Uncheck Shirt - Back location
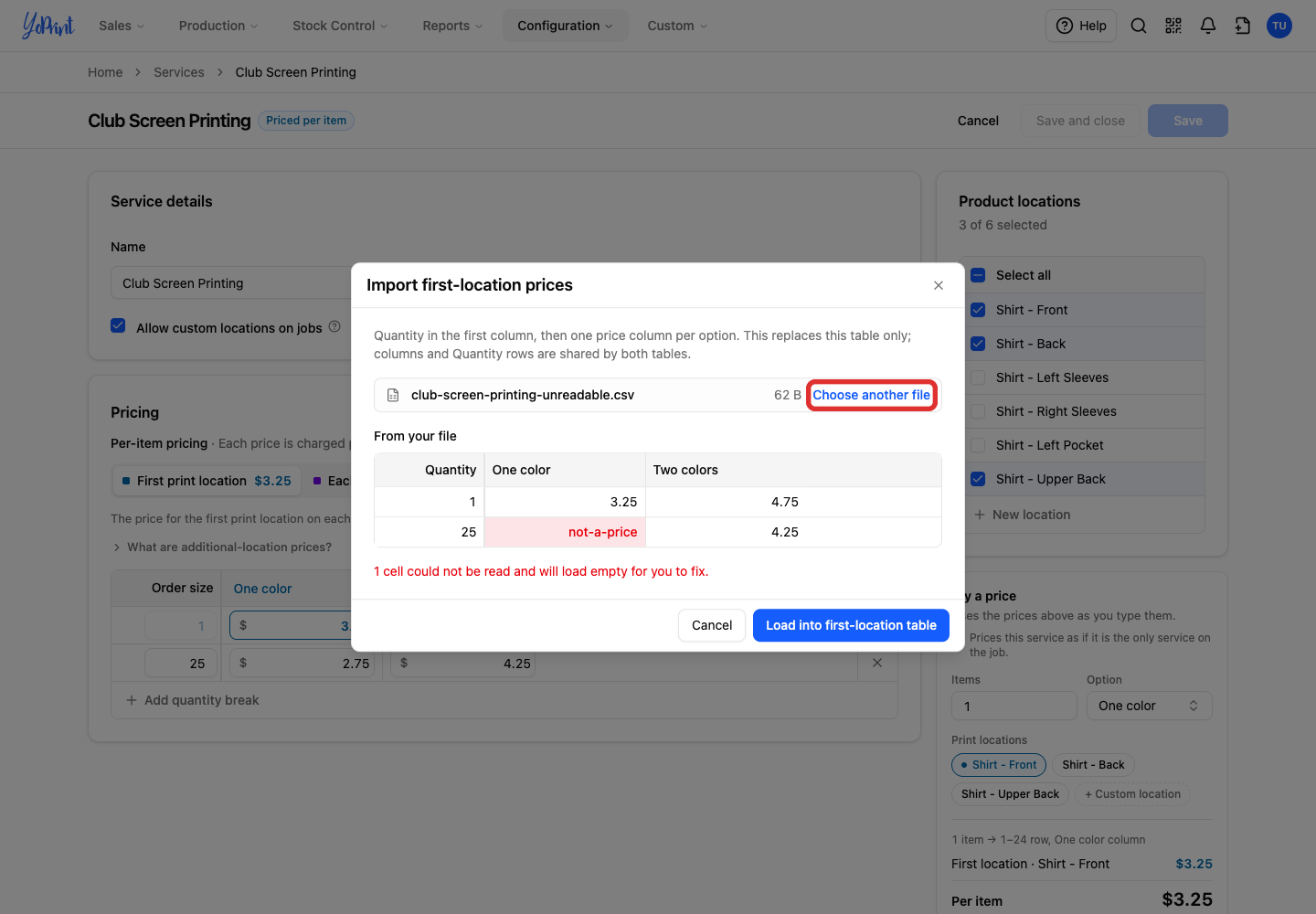The image size is (1316, 914). [x=978, y=344]
